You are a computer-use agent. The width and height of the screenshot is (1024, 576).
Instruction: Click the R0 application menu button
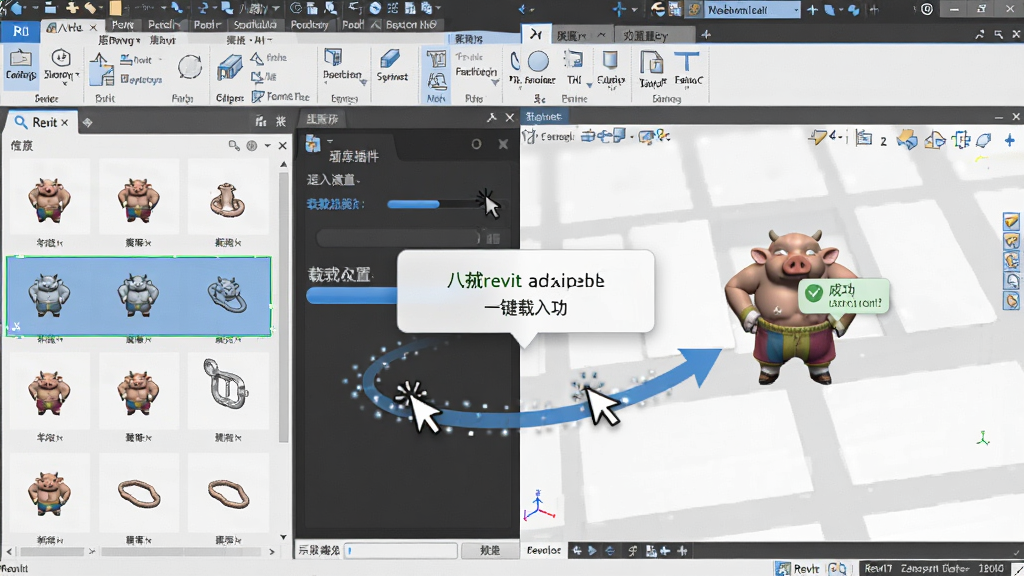tap(20, 31)
